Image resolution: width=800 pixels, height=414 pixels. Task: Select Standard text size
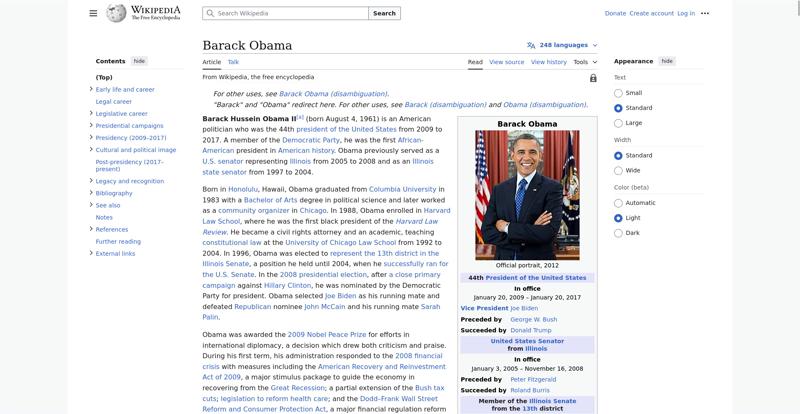coord(618,108)
